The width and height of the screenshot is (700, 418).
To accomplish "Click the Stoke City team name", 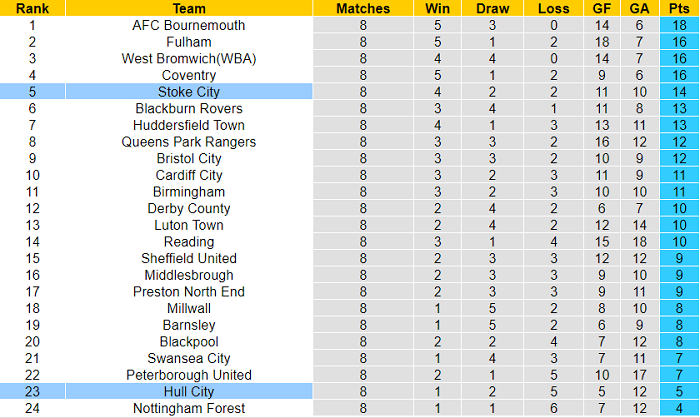I will (x=189, y=92).
